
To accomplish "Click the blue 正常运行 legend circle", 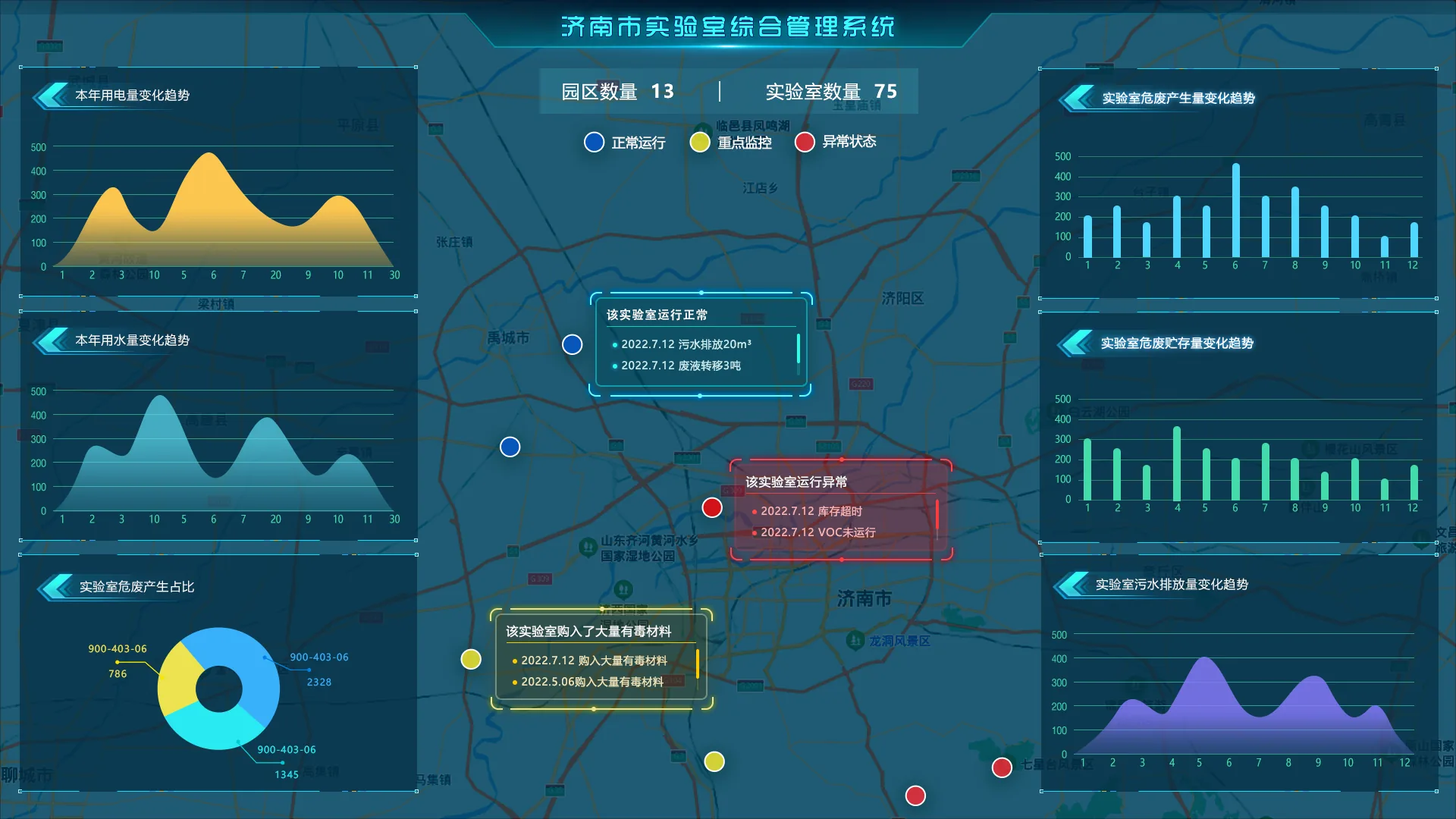I will point(595,143).
